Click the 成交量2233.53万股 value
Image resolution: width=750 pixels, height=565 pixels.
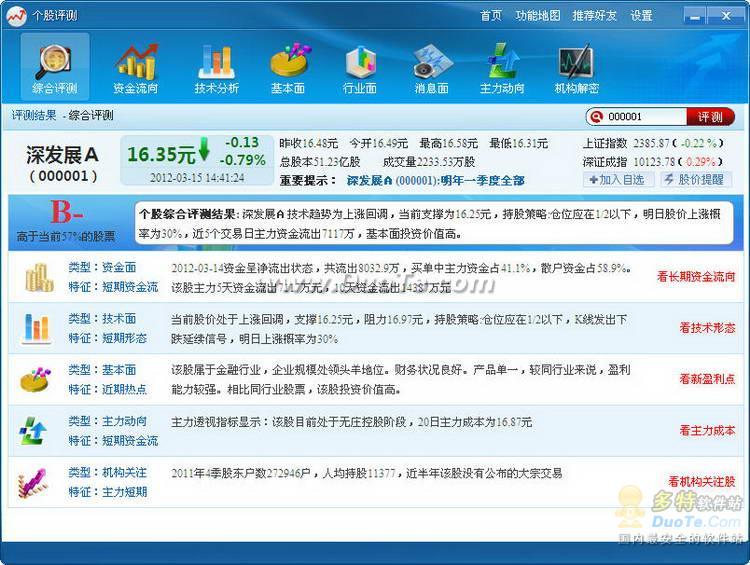point(429,162)
